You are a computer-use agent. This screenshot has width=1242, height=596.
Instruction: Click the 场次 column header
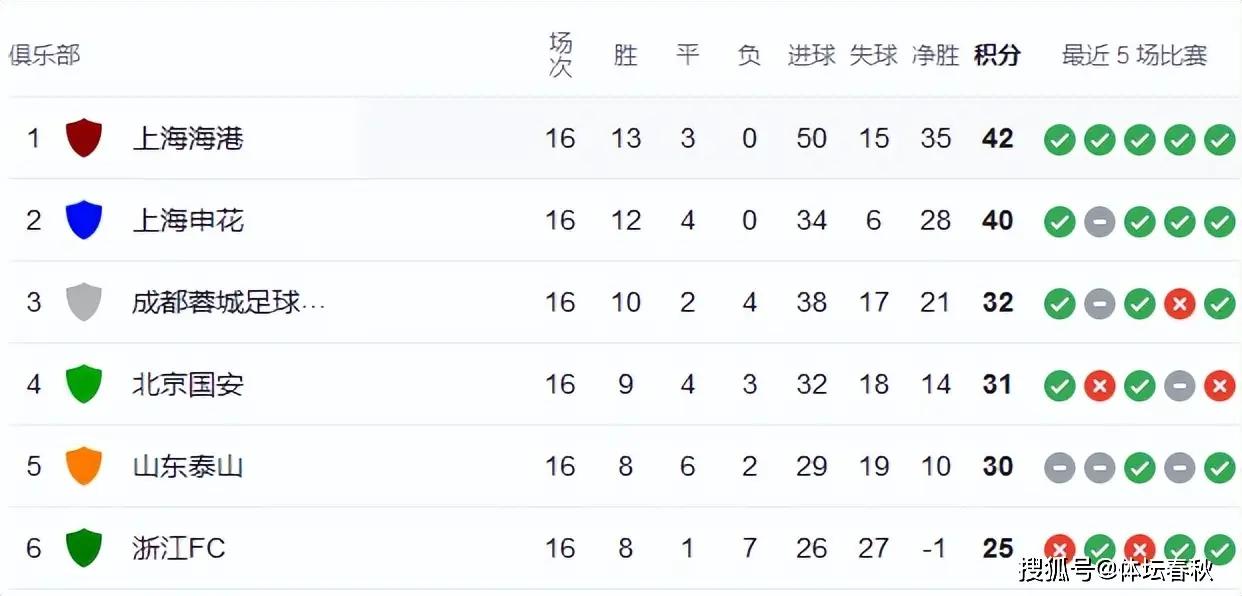pyautogui.click(x=561, y=55)
